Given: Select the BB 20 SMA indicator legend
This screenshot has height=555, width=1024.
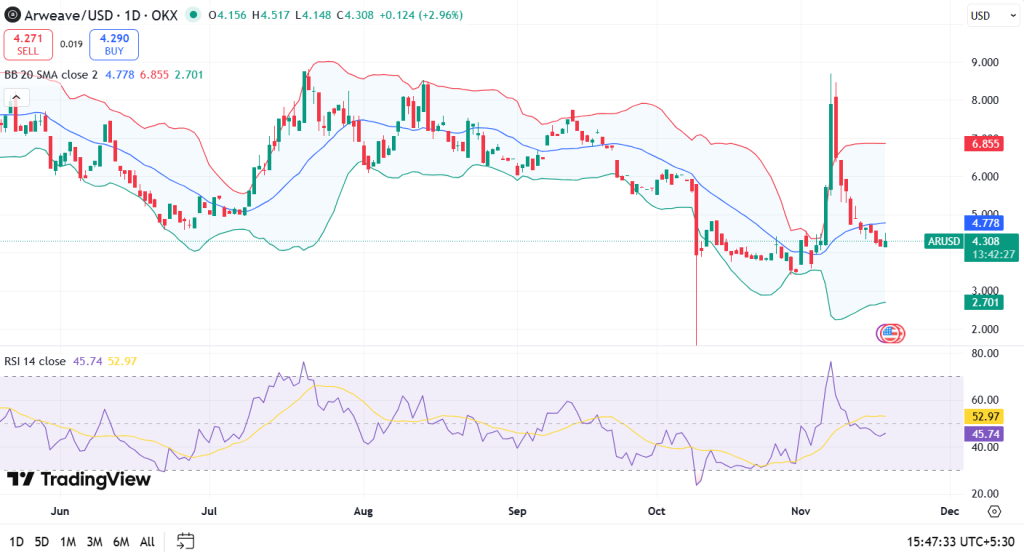Looking at the screenshot, I should pyautogui.click(x=50, y=74).
